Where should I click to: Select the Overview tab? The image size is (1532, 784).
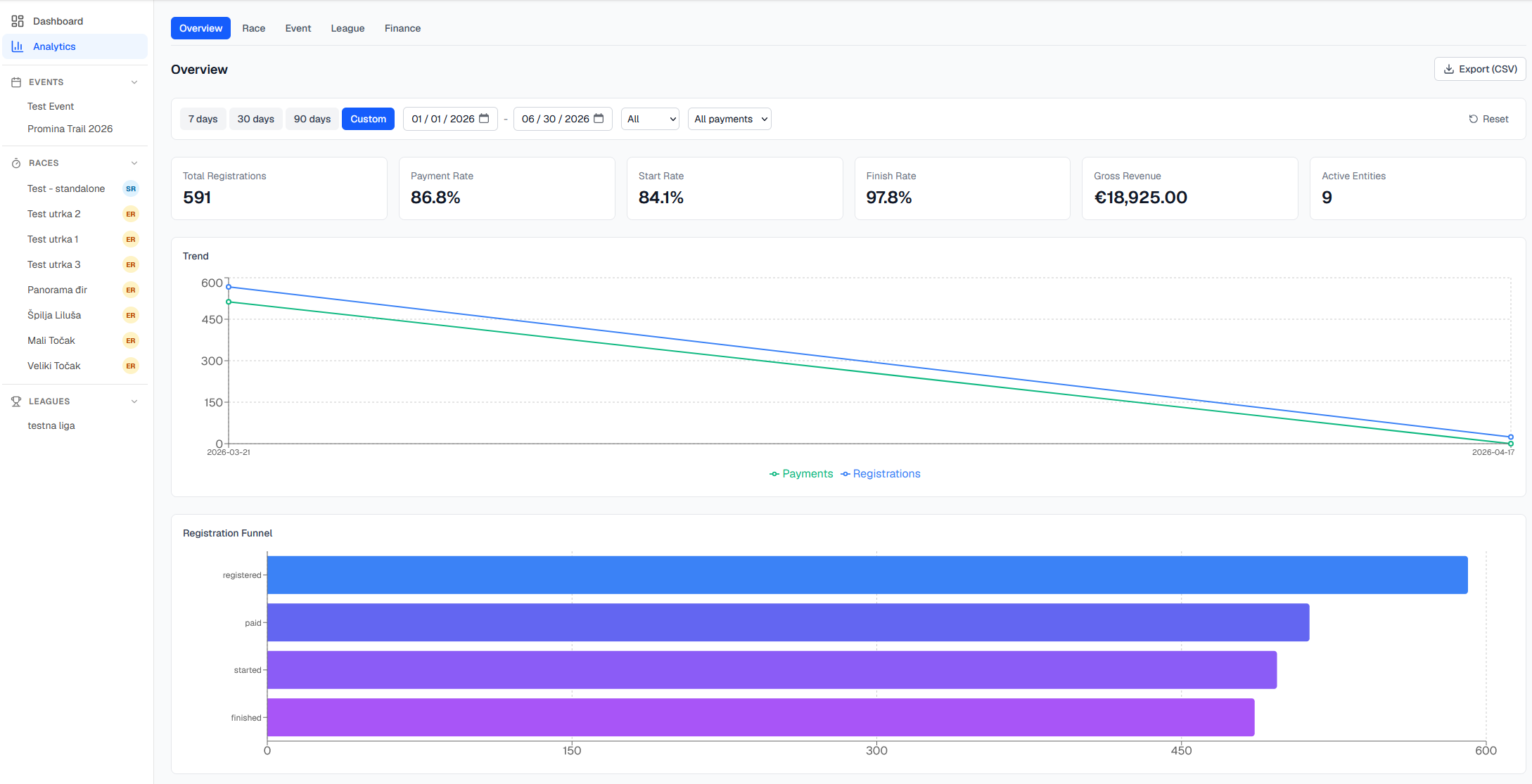200,28
